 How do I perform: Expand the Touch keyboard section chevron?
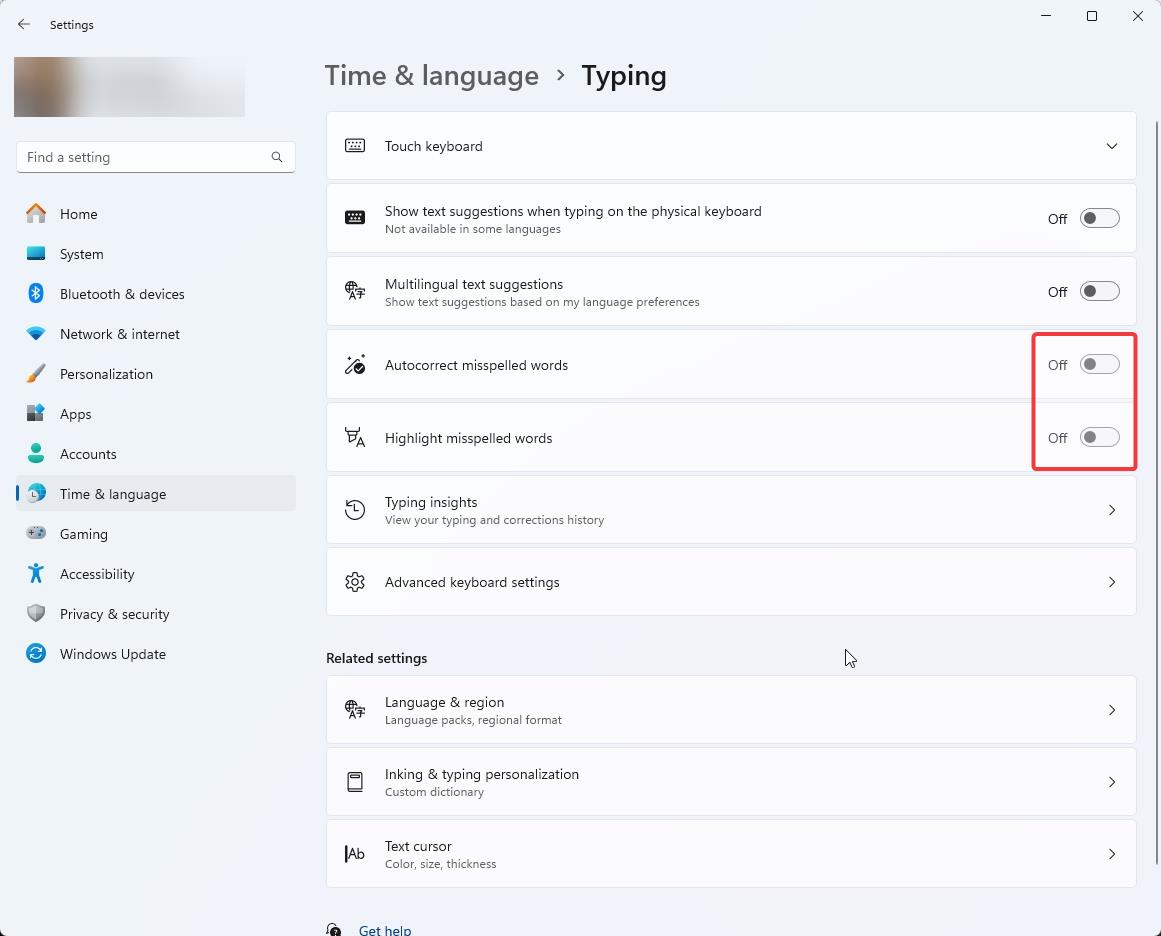point(1111,146)
